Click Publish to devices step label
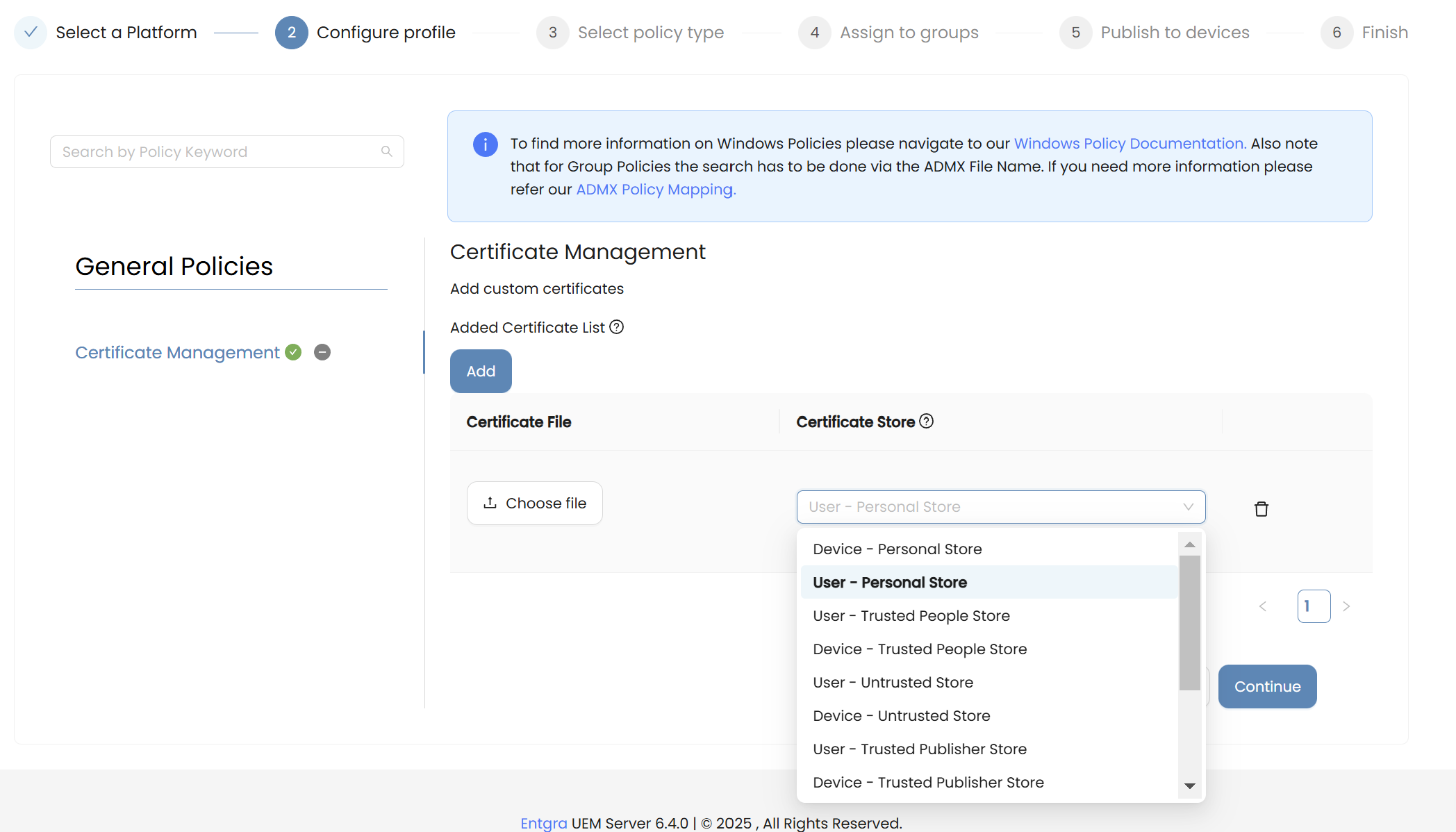The width and height of the screenshot is (1456, 832). pos(1175,33)
